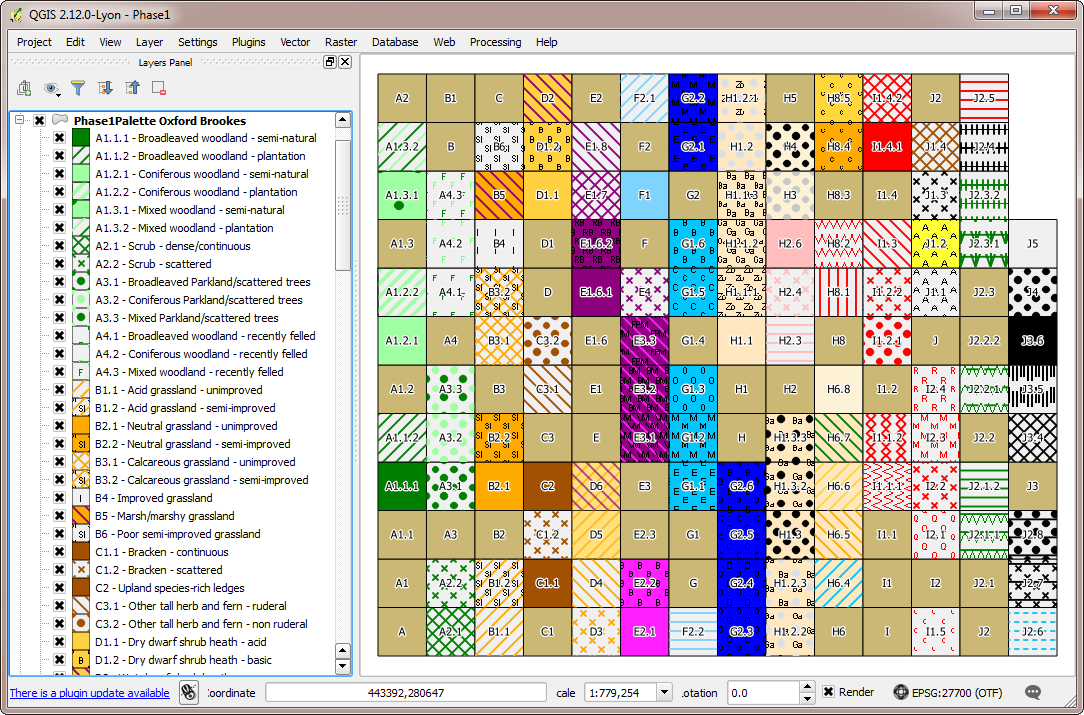Image resolution: width=1084 pixels, height=715 pixels.
Task: Click the plugin update available link
Action: (88, 692)
